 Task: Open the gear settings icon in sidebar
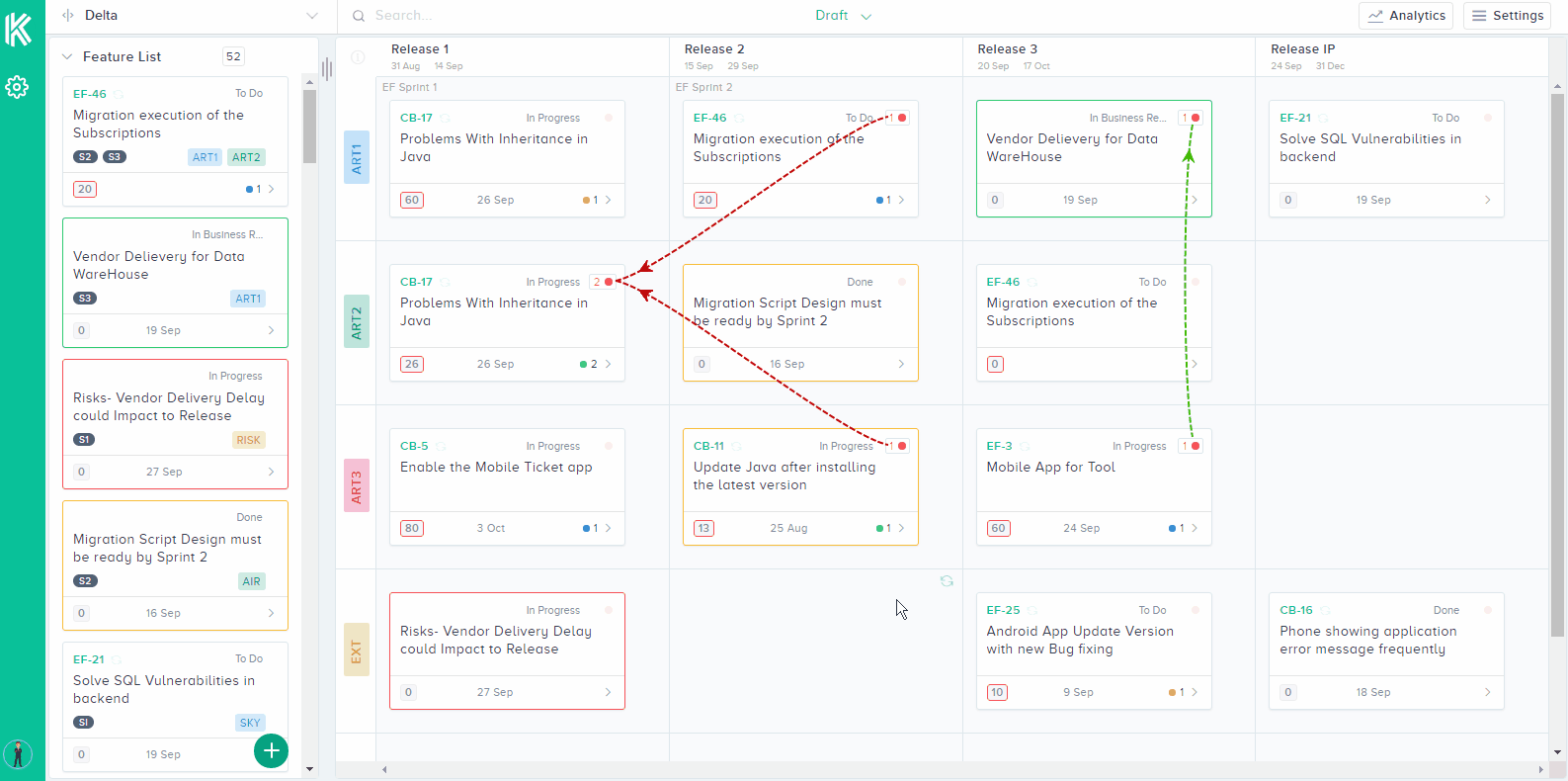[17, 87]
